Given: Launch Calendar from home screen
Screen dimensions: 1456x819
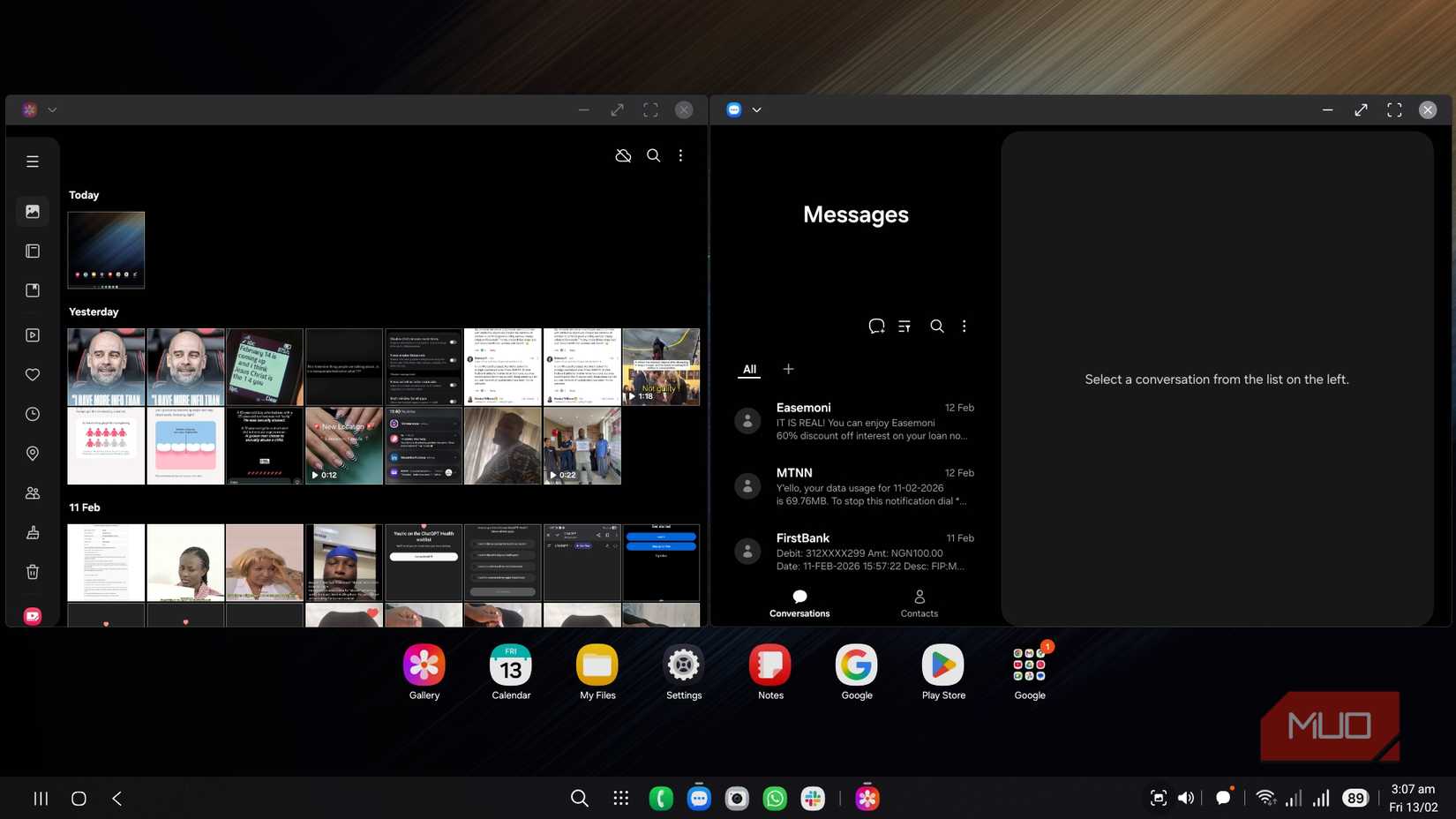Looking at the screenshot, I should point(511,672).
